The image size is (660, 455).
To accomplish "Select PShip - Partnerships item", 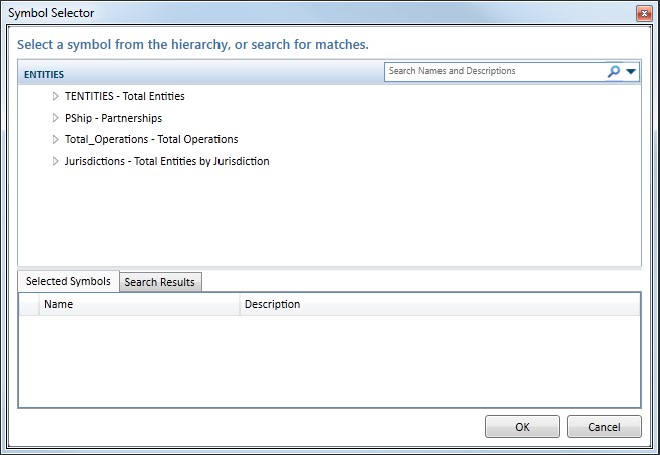I will coord(113,118).
